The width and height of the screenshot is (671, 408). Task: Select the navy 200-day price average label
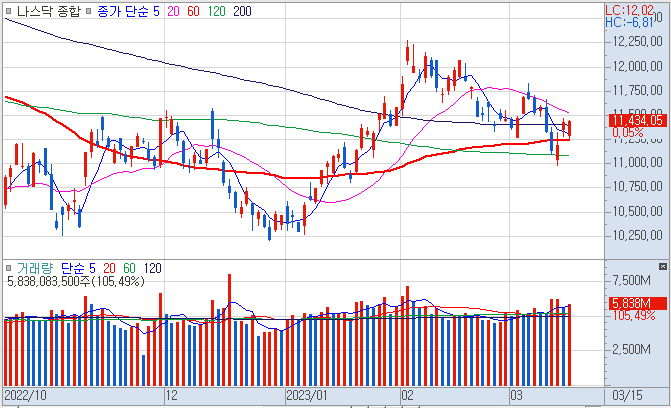pos(242,11)
